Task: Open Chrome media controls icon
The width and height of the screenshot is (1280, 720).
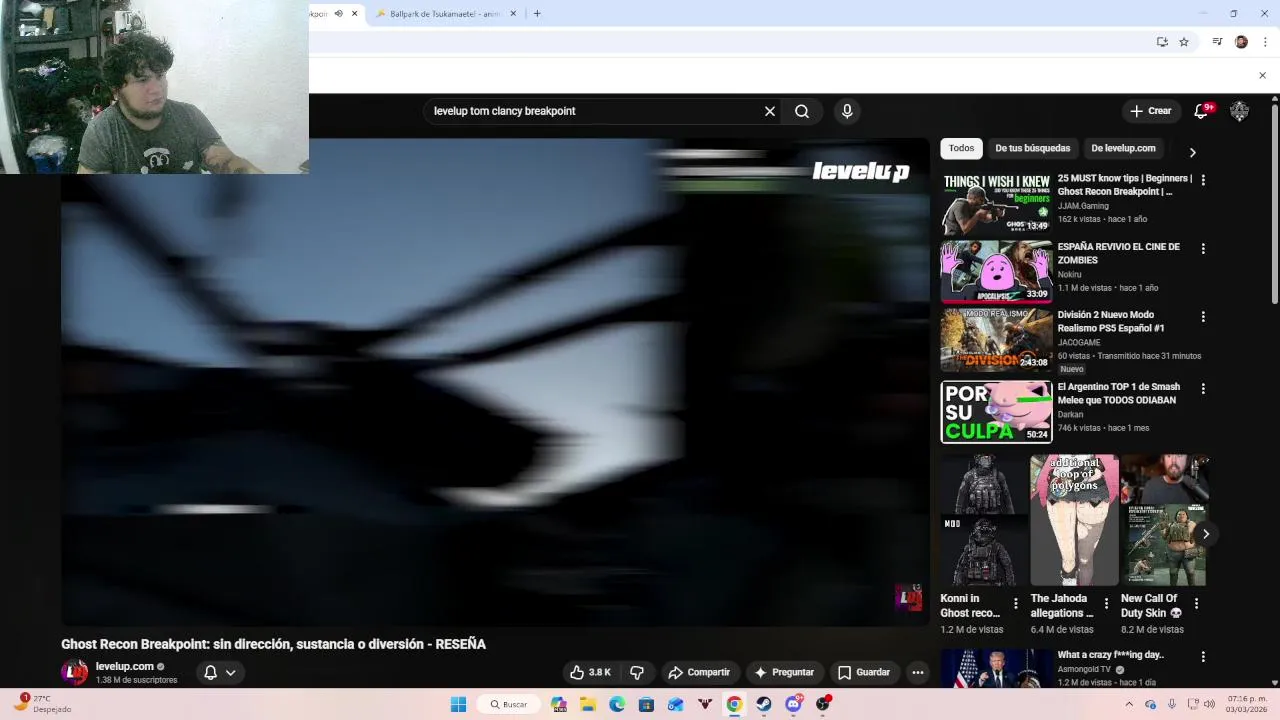Action: 1217,42
